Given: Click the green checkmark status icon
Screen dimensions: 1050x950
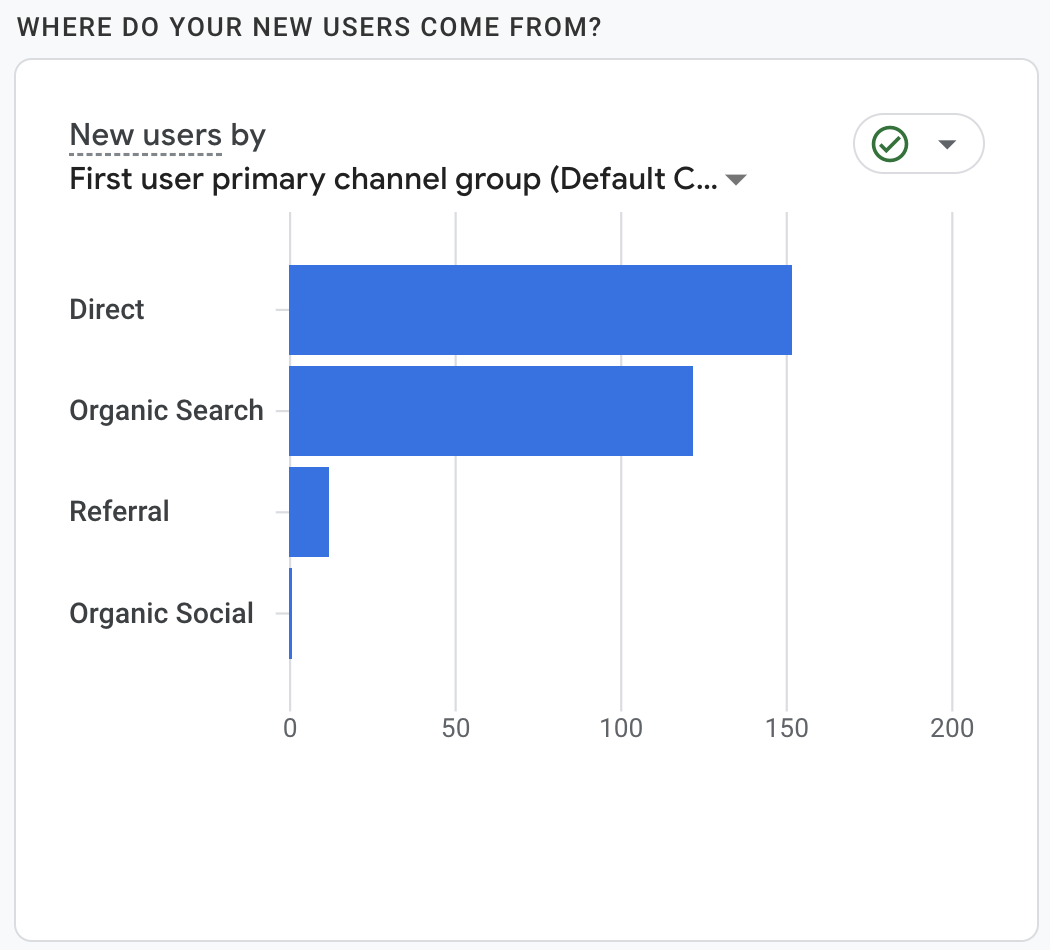Looking at the screenshot, I should click(x=890, y=145).
